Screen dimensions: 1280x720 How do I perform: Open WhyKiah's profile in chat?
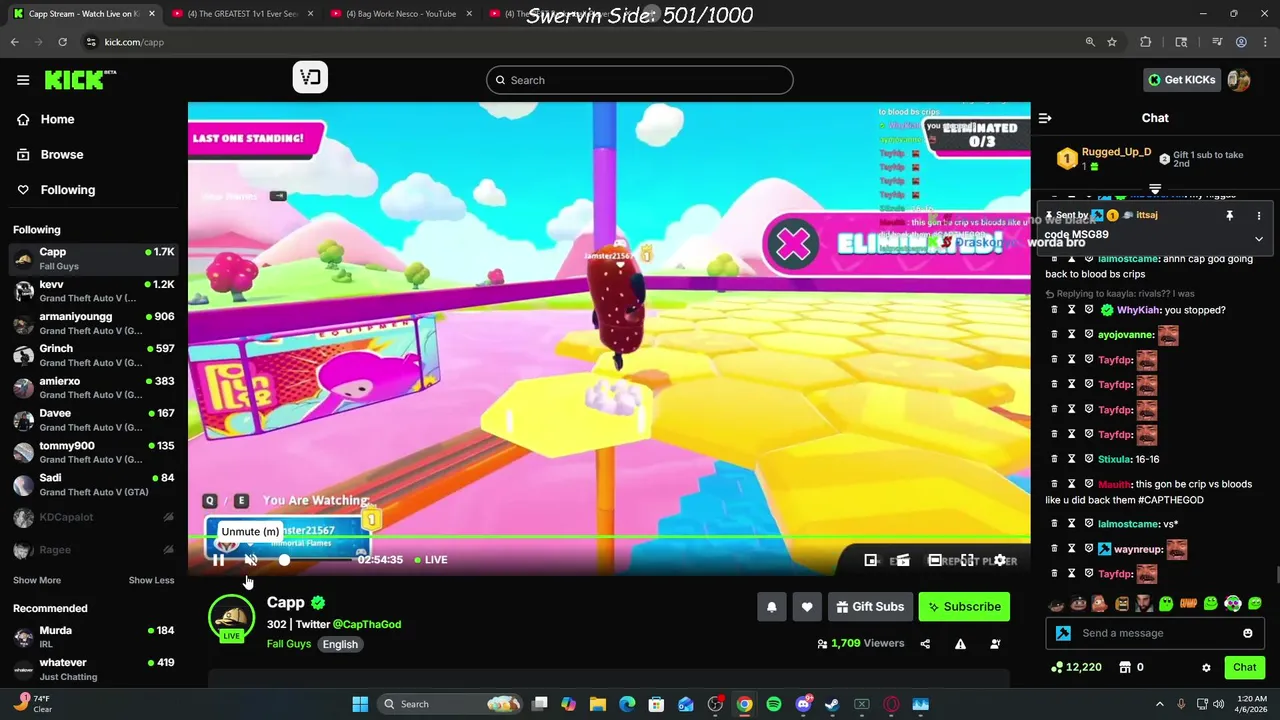pyautogui.click(x=1138, y=310)
